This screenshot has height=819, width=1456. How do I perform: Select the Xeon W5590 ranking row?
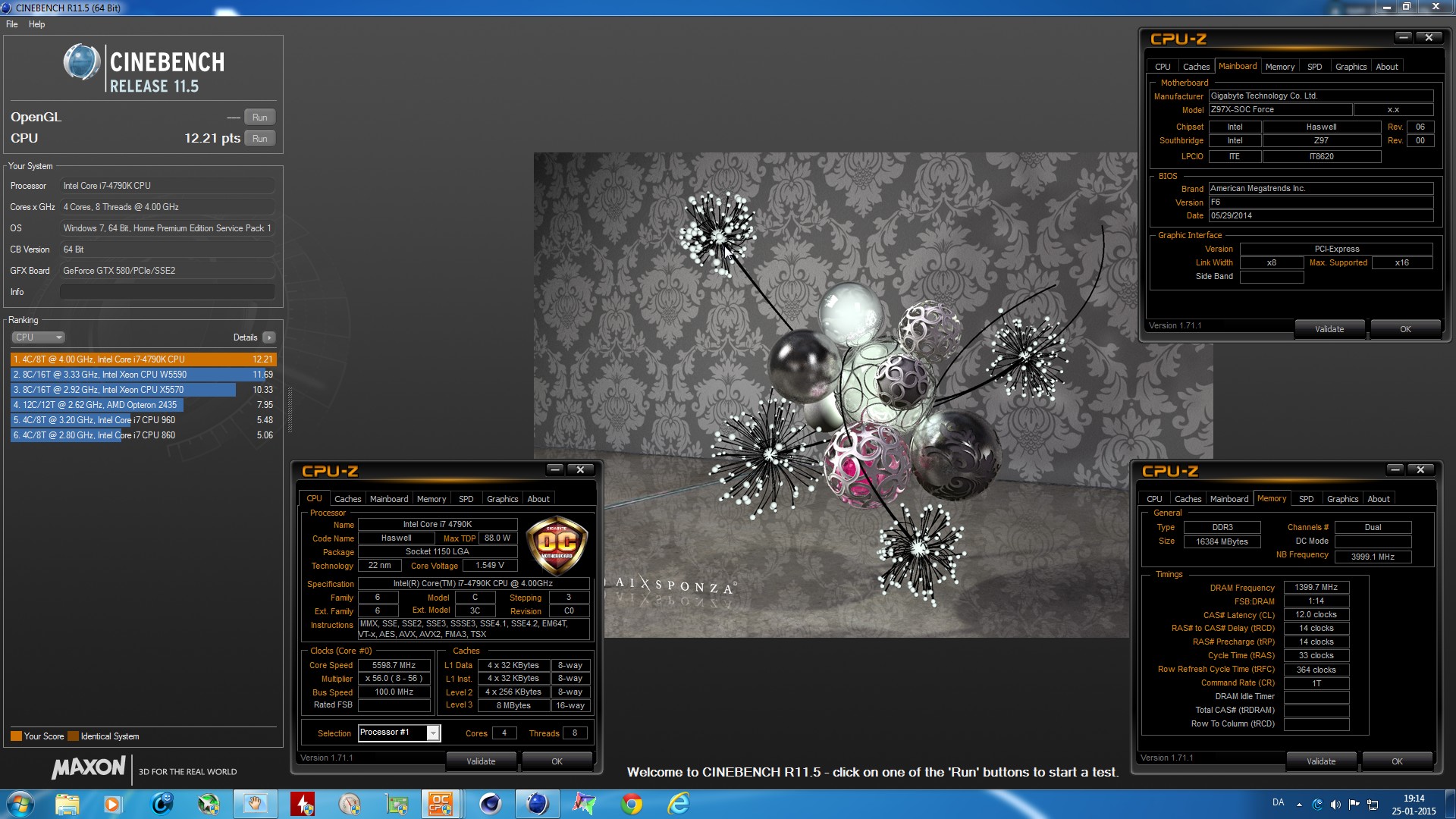coord(143,375)
